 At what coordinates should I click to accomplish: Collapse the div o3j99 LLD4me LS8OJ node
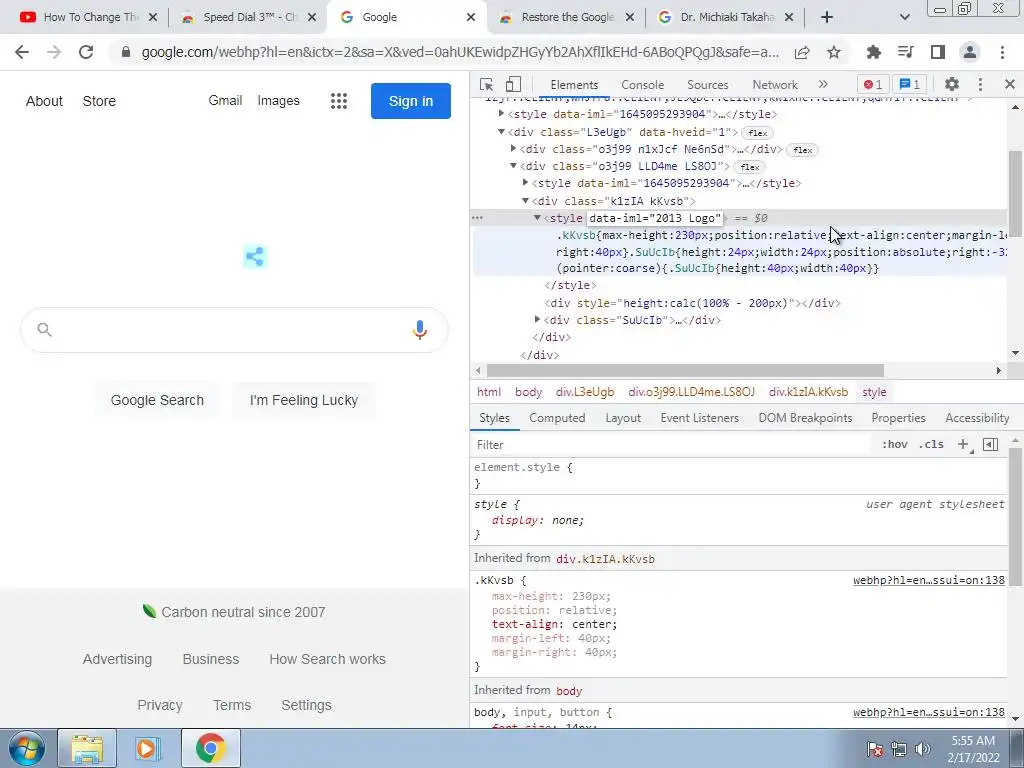point(513,166)
